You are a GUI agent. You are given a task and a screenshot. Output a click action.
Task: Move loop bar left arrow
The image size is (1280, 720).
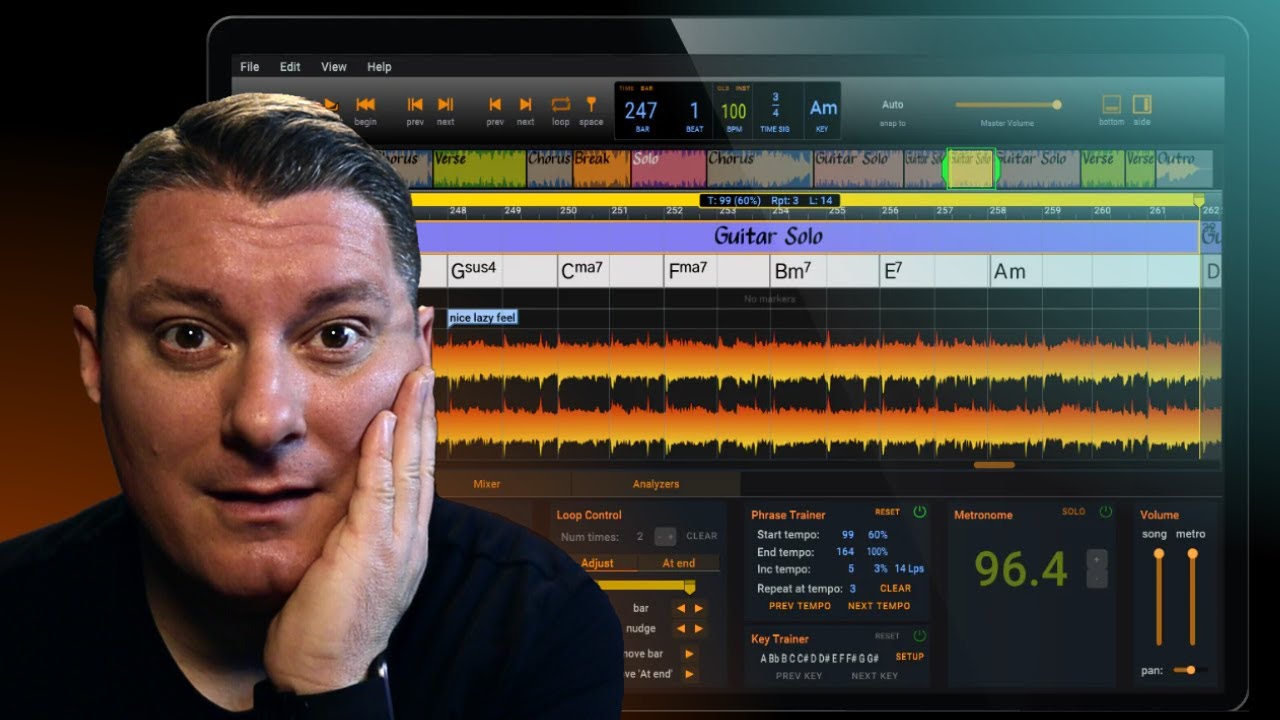coord(682,608)
